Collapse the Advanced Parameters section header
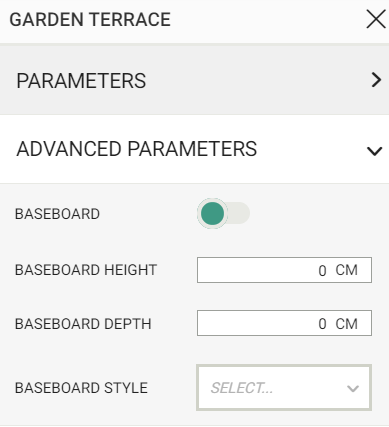Image resolution: width=389 pixels, height=427 pixels. pos(194,149)
